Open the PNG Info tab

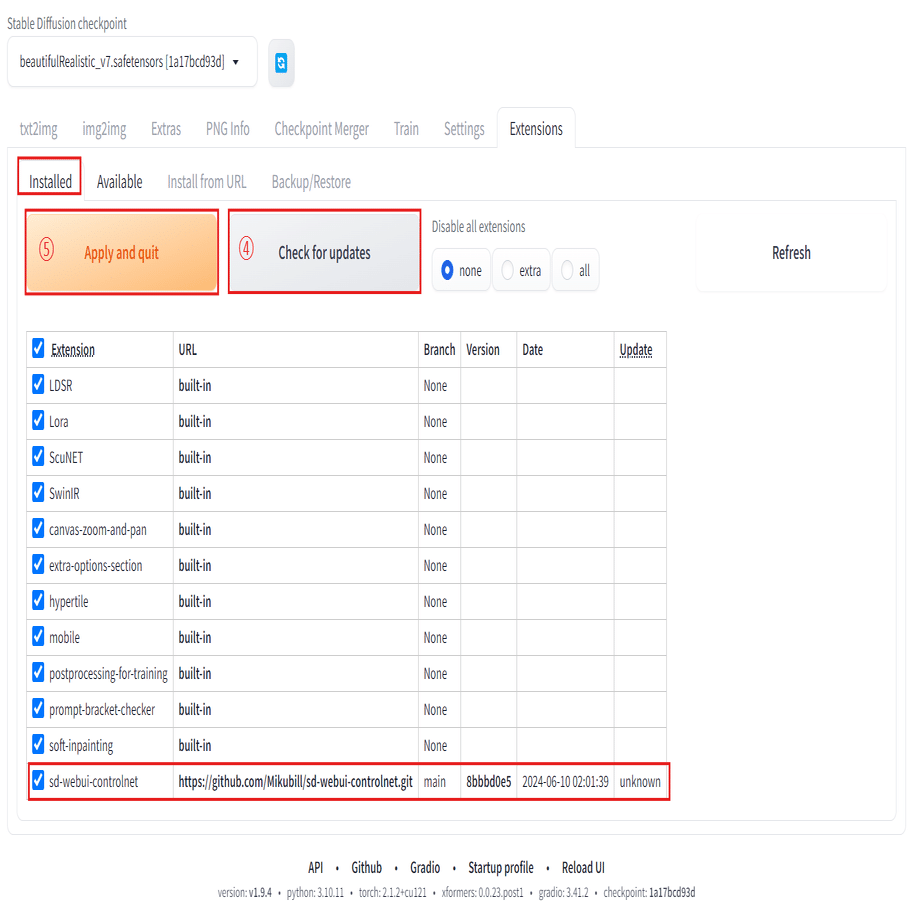pos(227,129)
